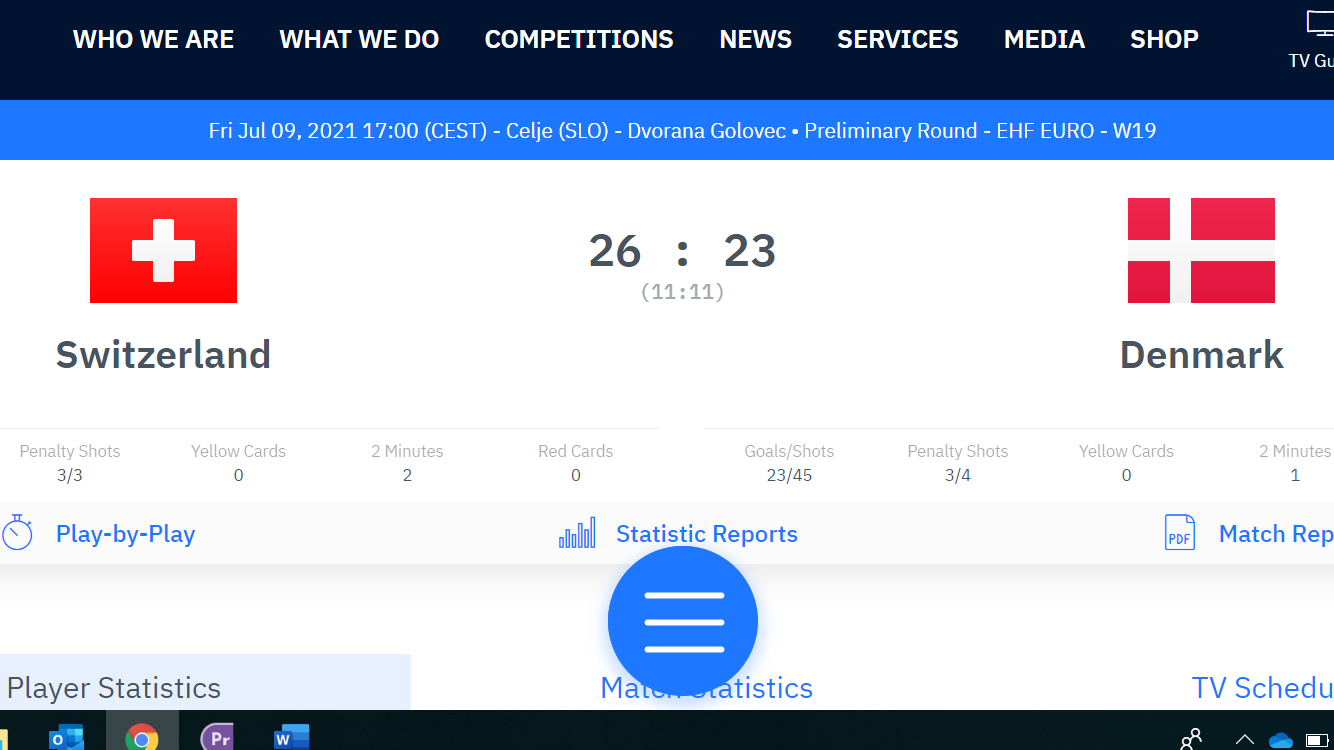
Task: Open the WHO WE ARE menu
Action: (x=153, y=40)
